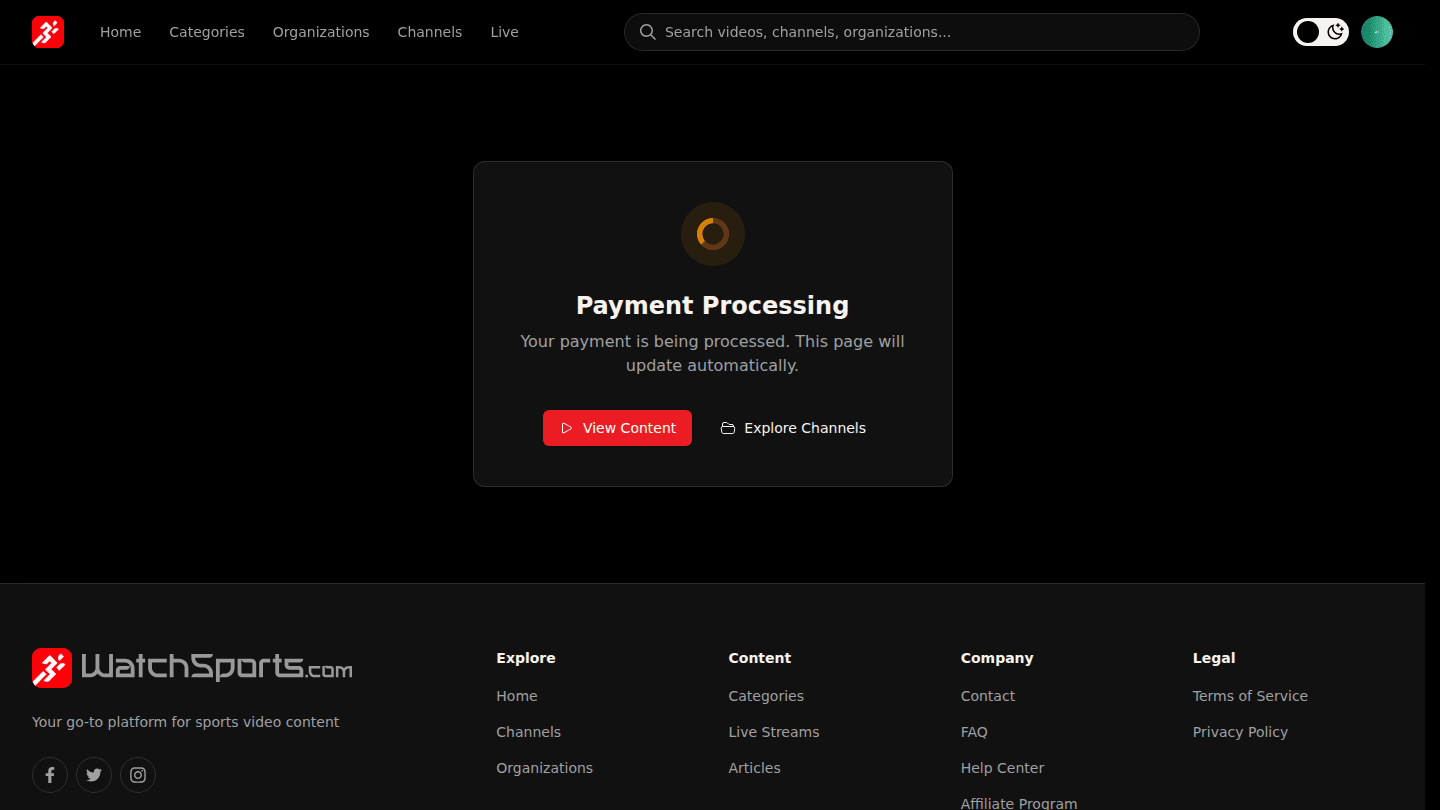
Task: Click the Payment Processing heading
Action: pos(713,305)
